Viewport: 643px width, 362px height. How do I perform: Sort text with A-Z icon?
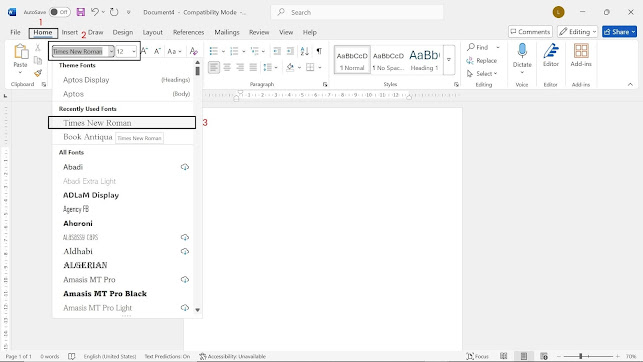[305, 51]
